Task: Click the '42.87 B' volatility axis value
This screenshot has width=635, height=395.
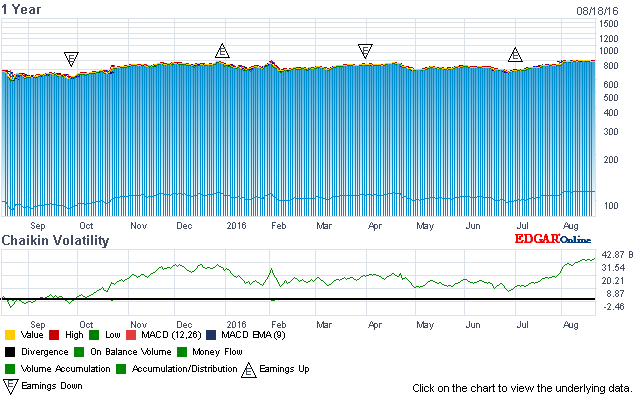Action: (618, 255)
